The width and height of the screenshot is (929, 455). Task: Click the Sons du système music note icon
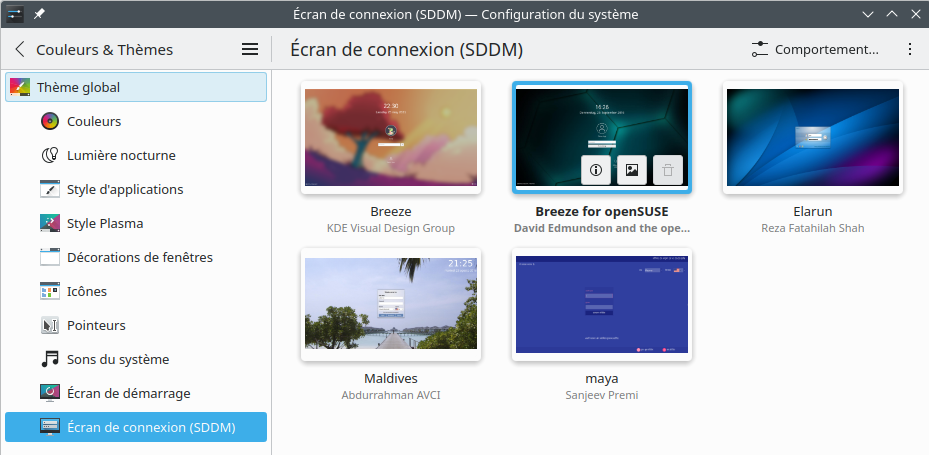pos(50,360)
